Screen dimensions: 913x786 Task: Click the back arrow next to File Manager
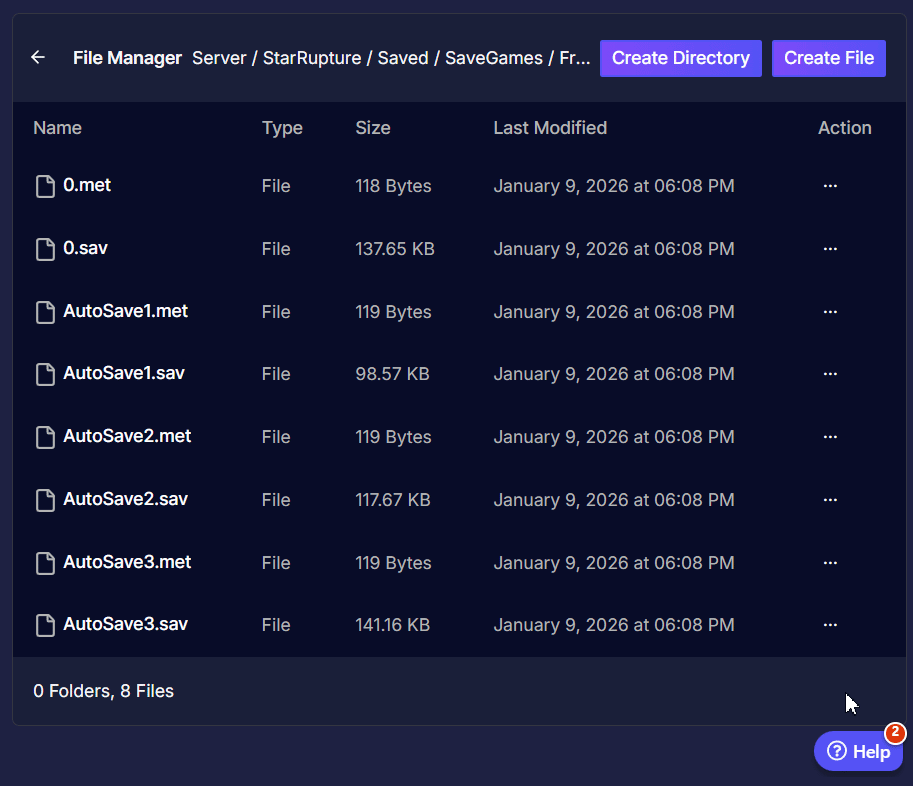click(x=38, y=58)
